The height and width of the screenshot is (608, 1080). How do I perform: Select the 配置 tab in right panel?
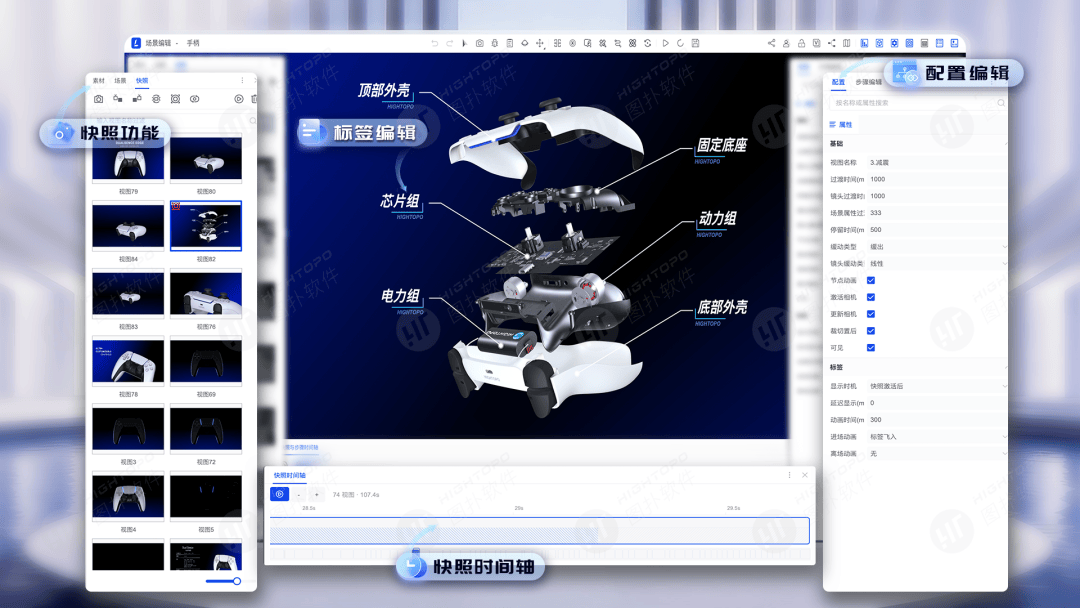click(x=838, y=82)
